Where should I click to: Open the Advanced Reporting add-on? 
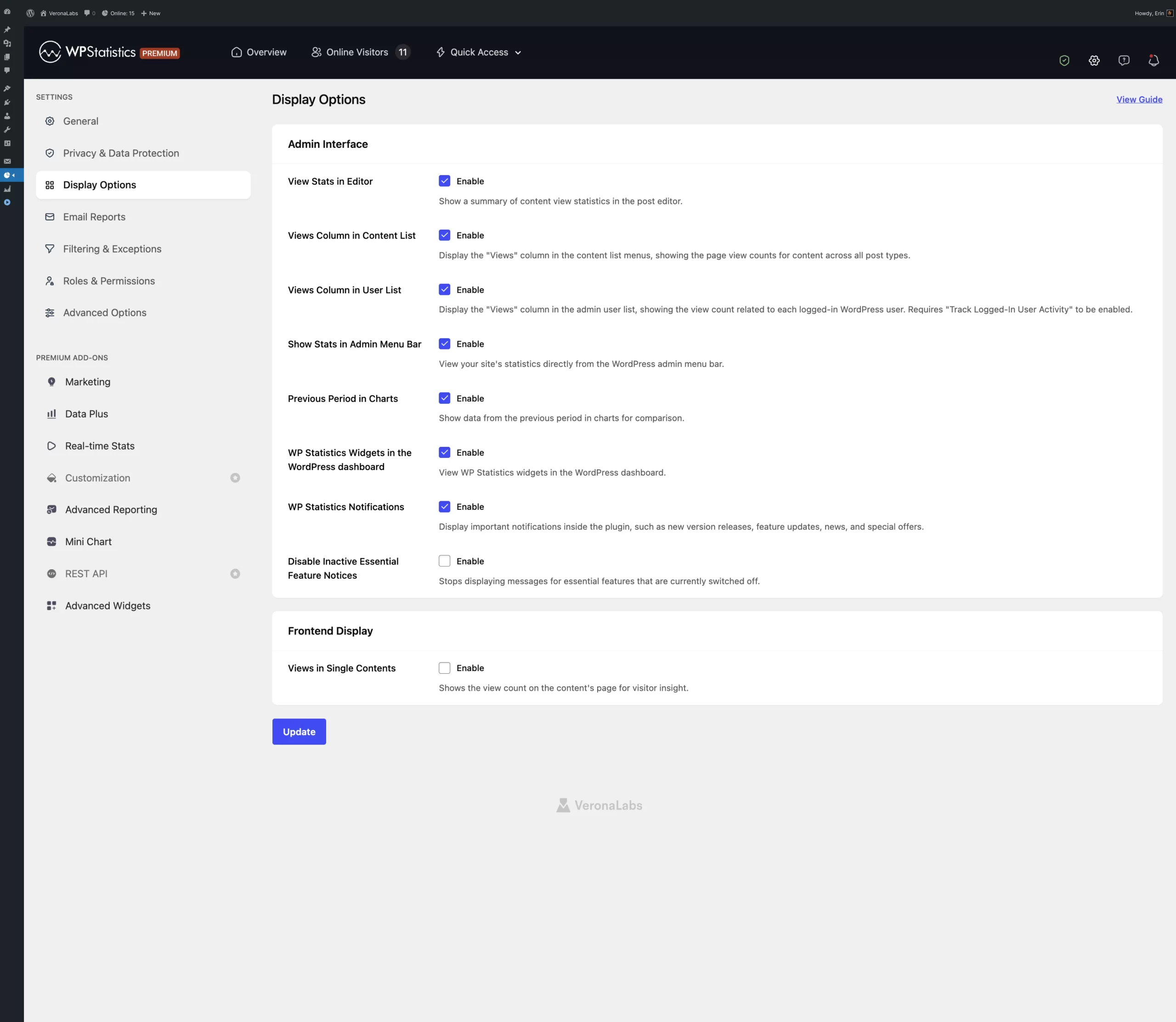tap(143, 510)
